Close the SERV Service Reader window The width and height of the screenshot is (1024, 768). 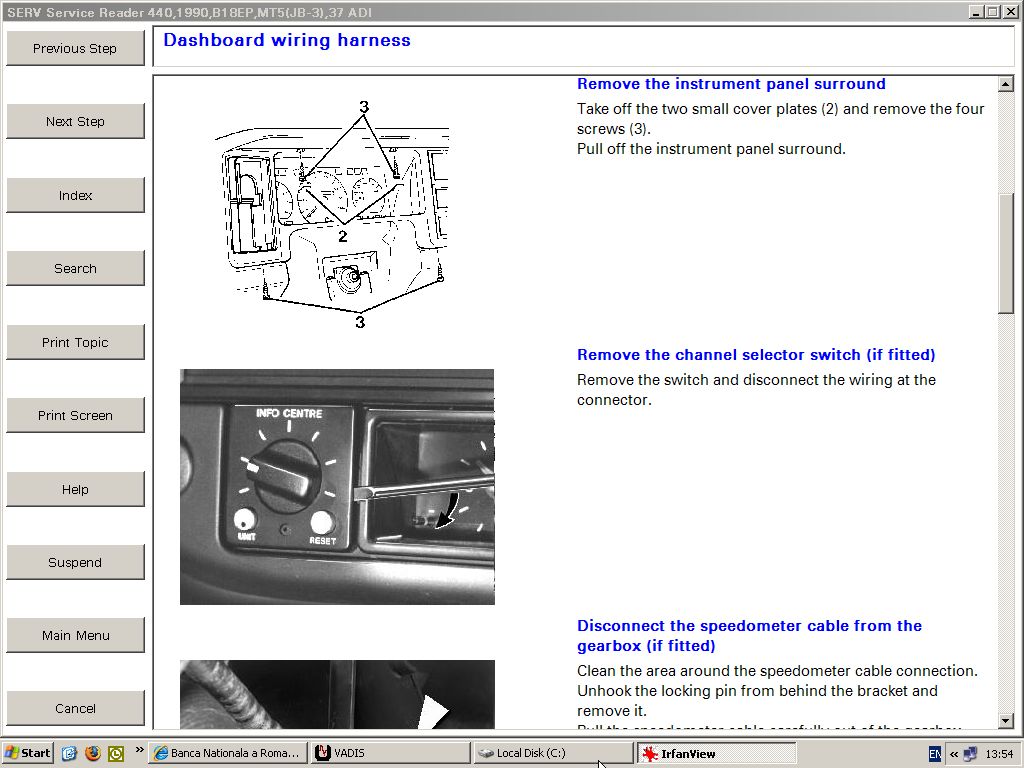1009,12
